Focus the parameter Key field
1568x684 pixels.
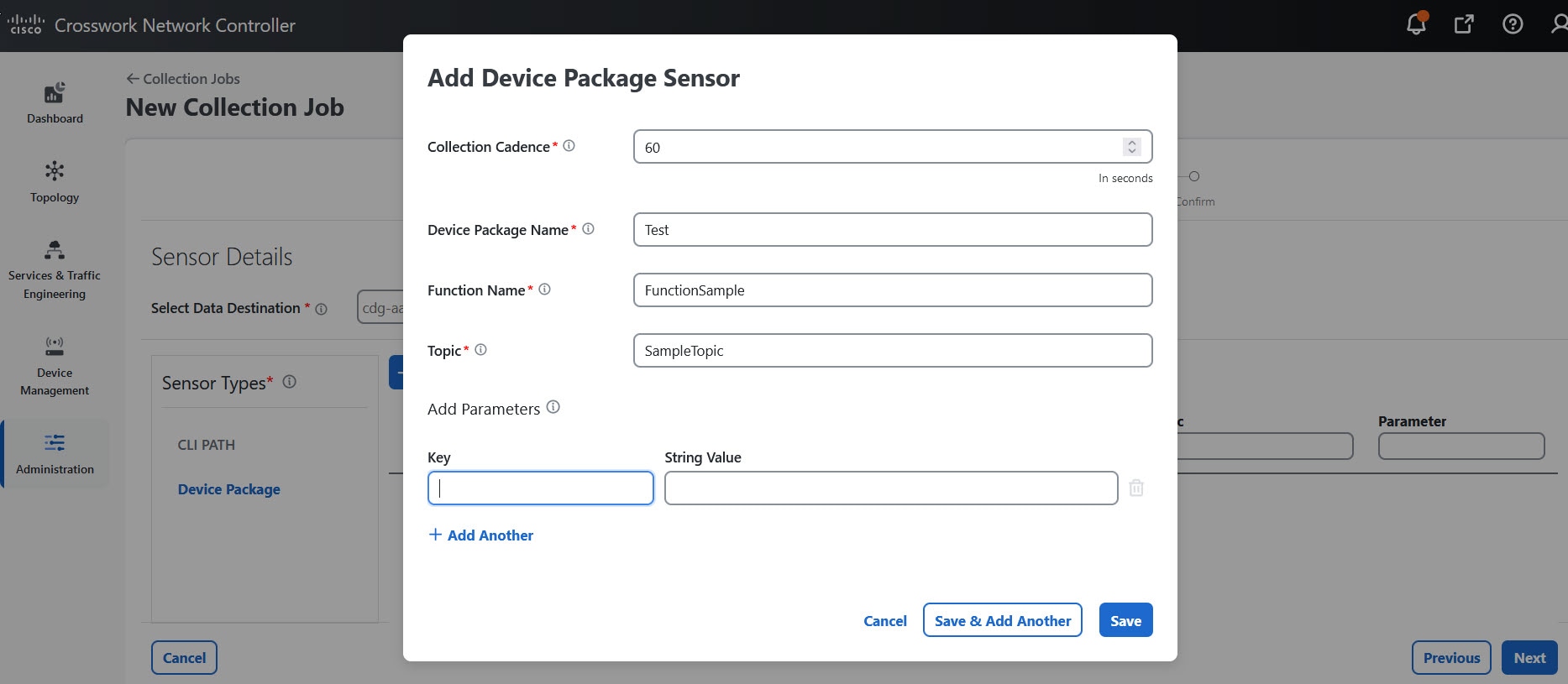click(541, 488)
